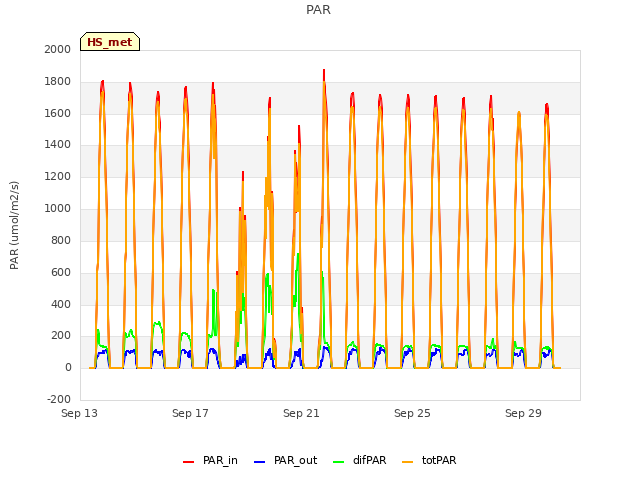
Task: Click the blue PAR_out legend color marker
Action: point(259,462)
